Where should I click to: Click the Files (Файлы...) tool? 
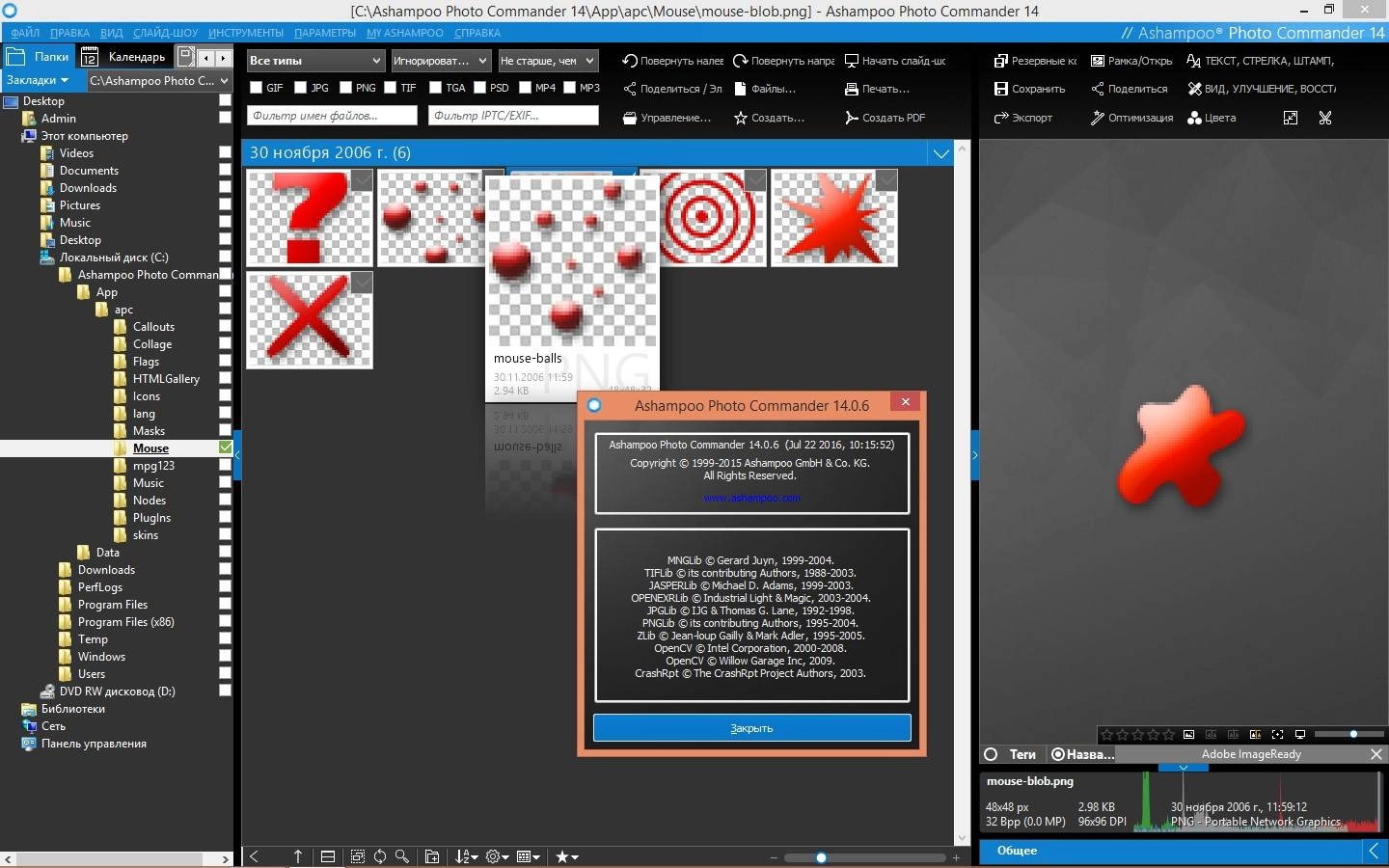pos(765,89)
